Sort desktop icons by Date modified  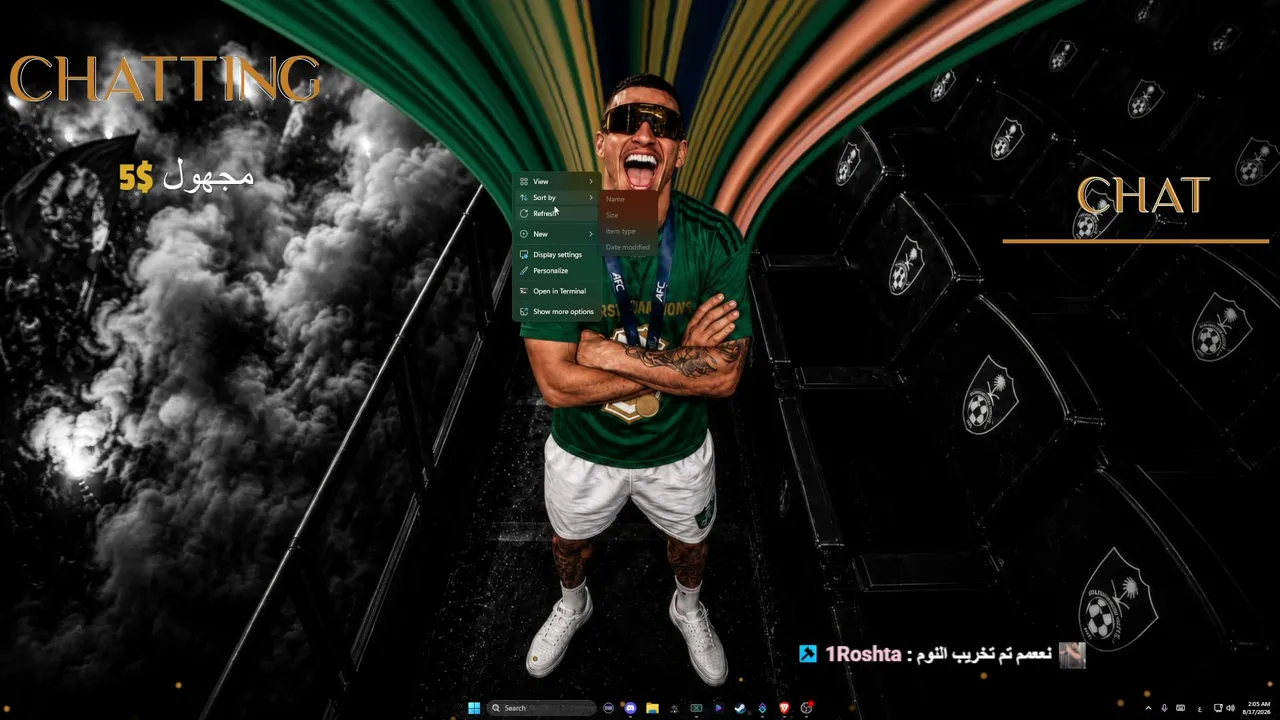pyautogui.click(x=629, y=247)
